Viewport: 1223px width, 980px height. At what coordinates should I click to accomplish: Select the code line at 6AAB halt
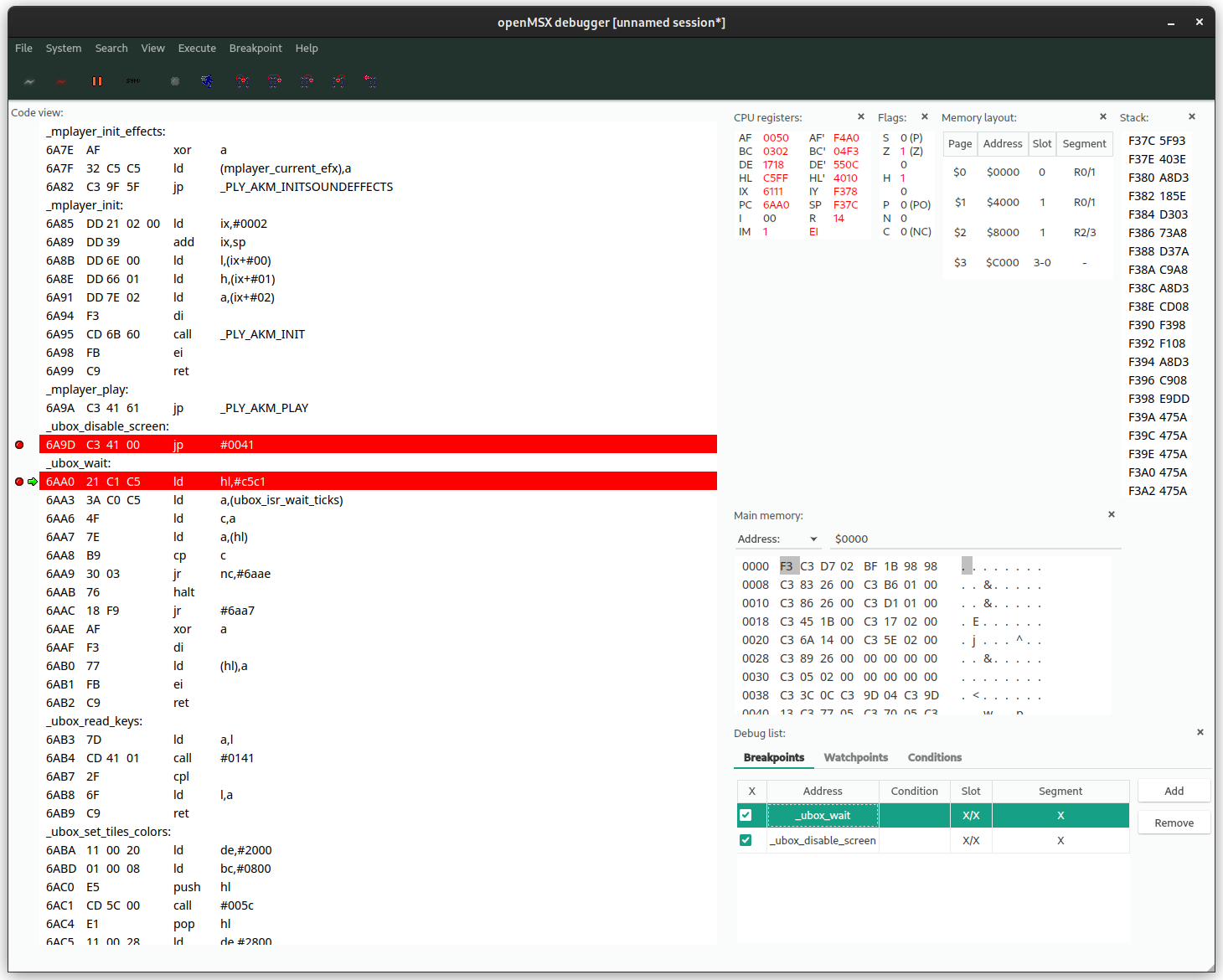[378, 592]
